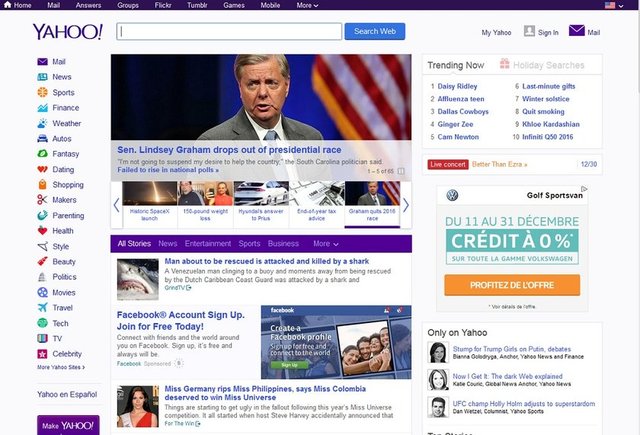The width and height of the screenshot is (640, 435).
Task: Click into the search input field
Action: [229, 31]
